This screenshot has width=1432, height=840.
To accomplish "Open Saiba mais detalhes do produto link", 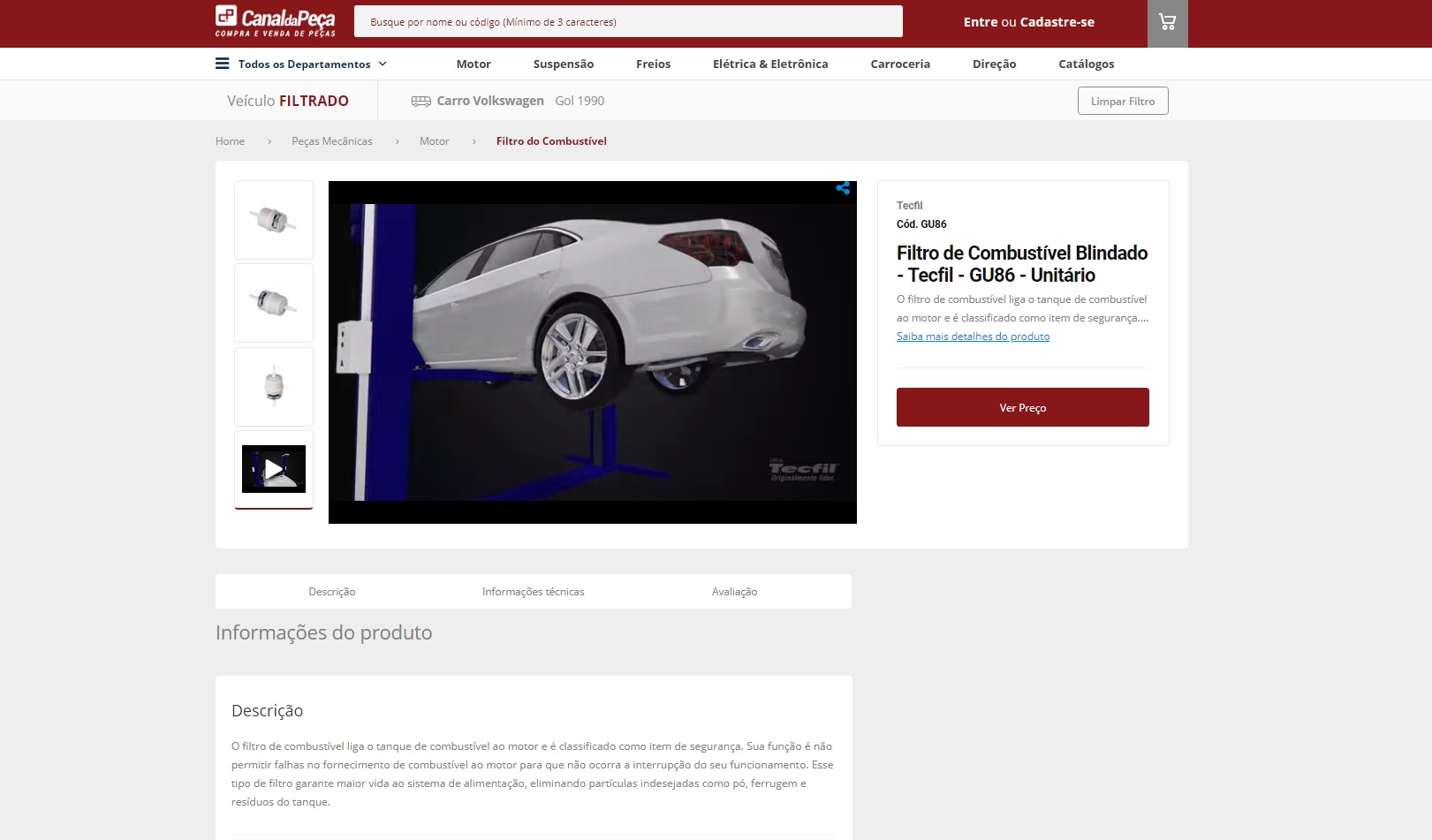I will click(x=973, y=337).
